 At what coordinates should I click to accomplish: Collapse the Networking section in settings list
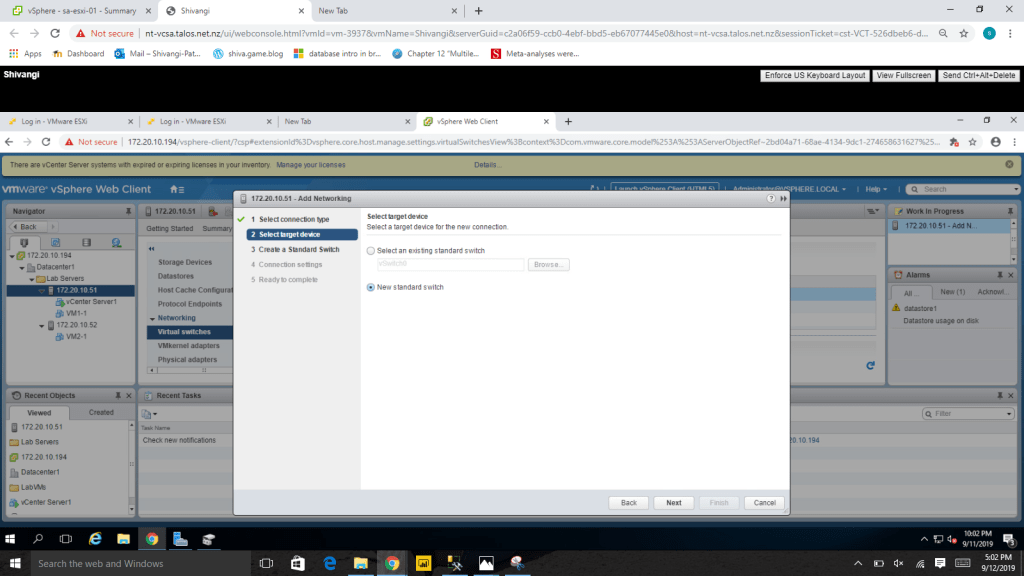pos(150,318)
